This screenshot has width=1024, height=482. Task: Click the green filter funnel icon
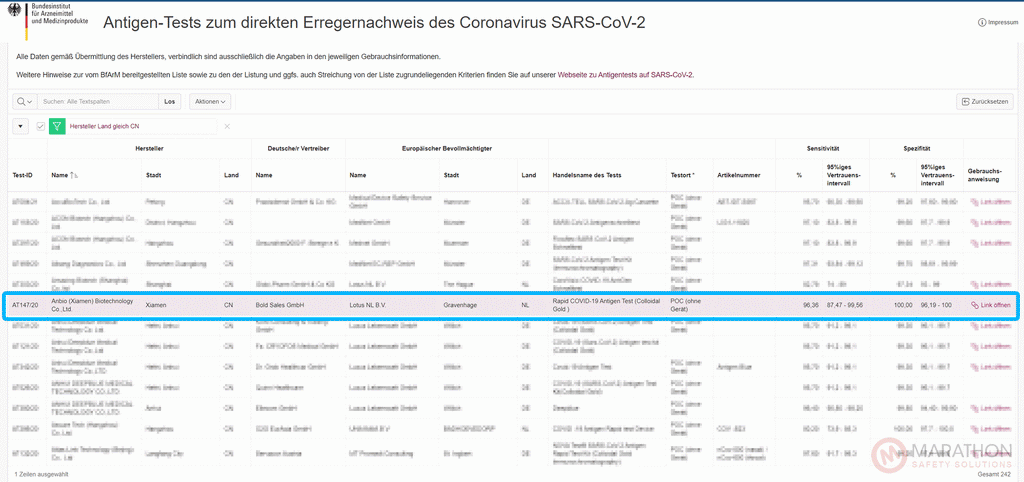pos(57,127)
